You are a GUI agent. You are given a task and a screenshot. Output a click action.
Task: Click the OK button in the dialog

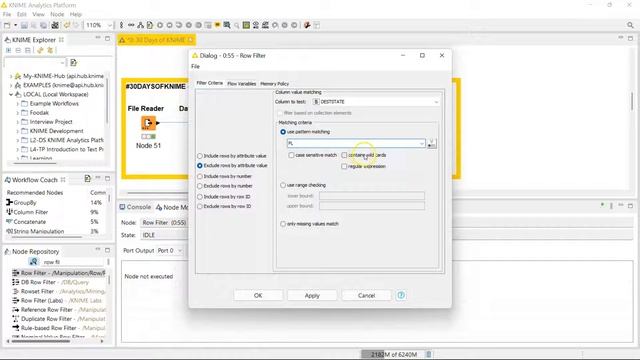(x=258, y=296)
